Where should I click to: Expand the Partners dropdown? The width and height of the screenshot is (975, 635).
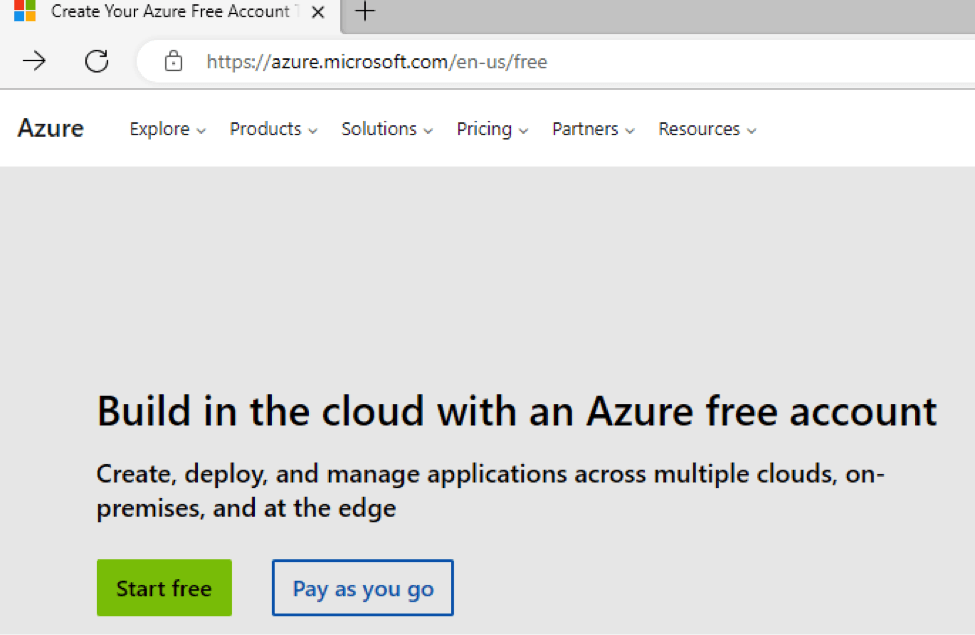coord(593,129)
